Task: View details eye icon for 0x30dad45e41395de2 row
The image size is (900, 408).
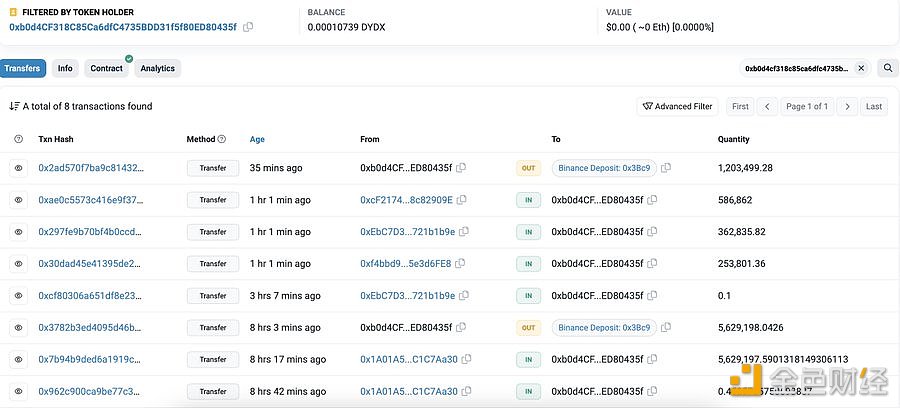Action: 18,264
